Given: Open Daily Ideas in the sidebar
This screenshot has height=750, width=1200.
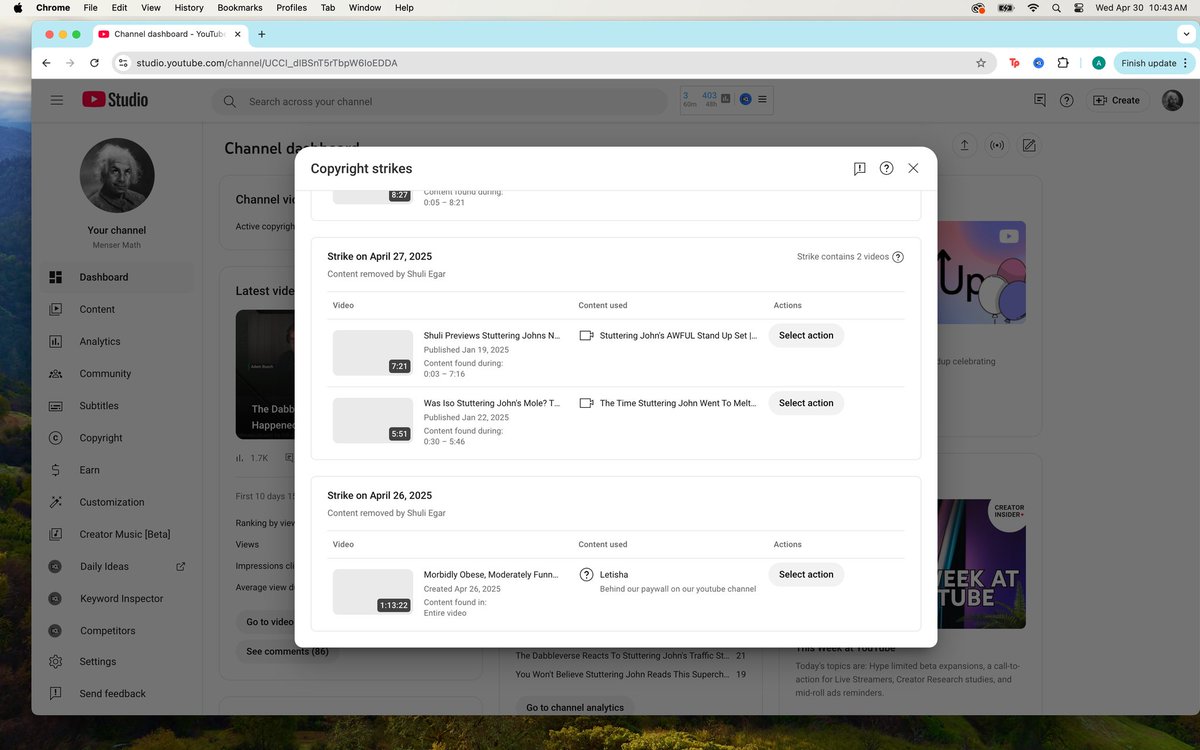Looking at the screenshot, I should (117, 566).
